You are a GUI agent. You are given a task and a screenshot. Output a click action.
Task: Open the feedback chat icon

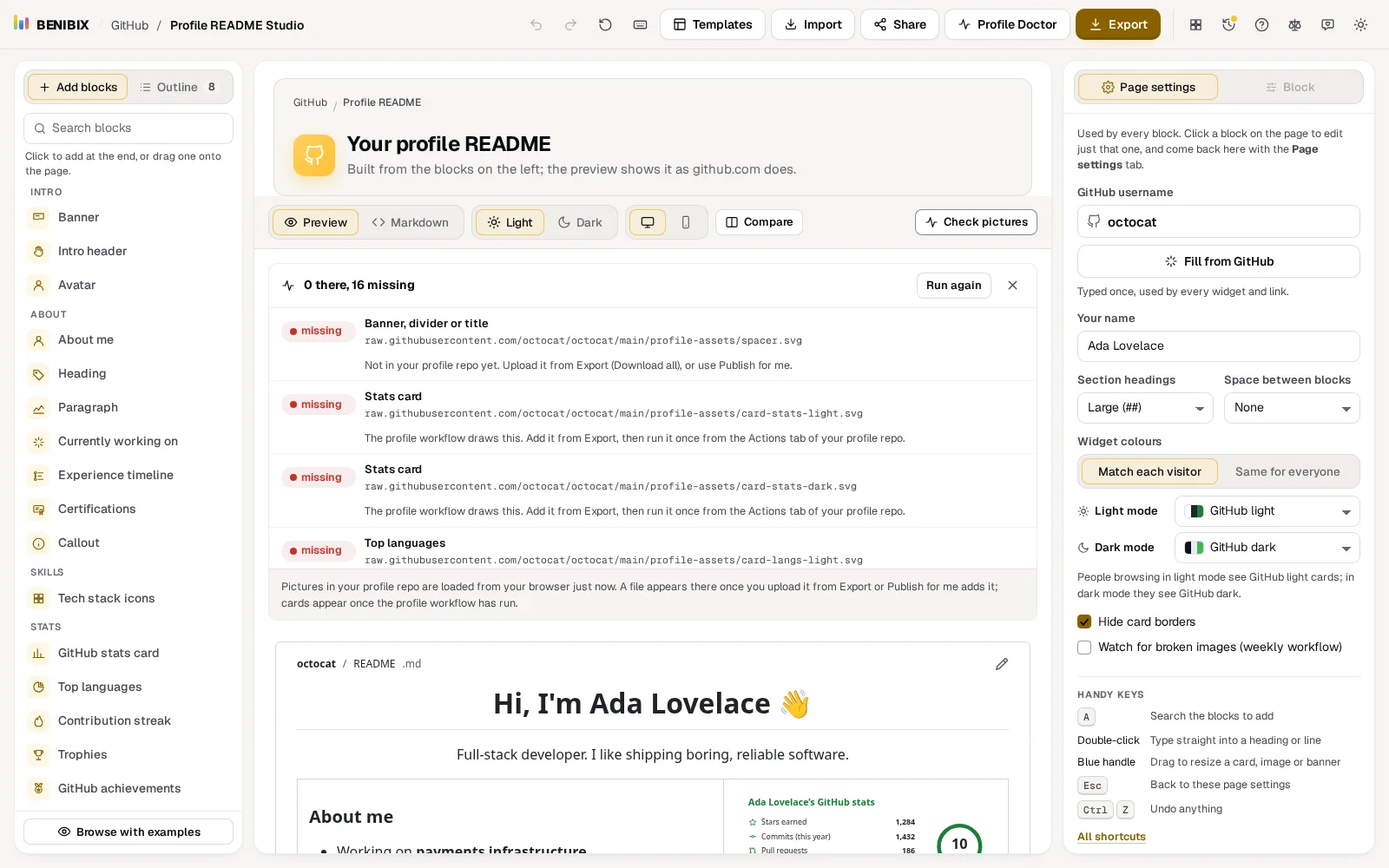1327,25
